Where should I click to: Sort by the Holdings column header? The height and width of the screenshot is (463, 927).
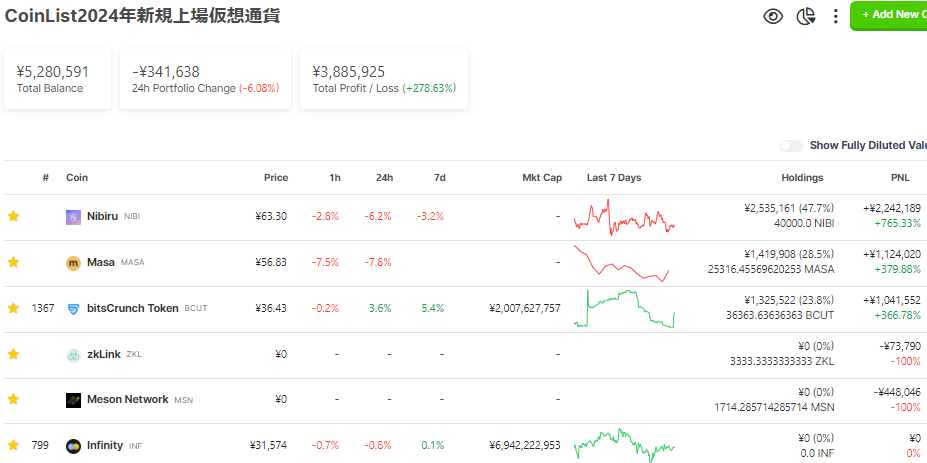coord(802,177)
